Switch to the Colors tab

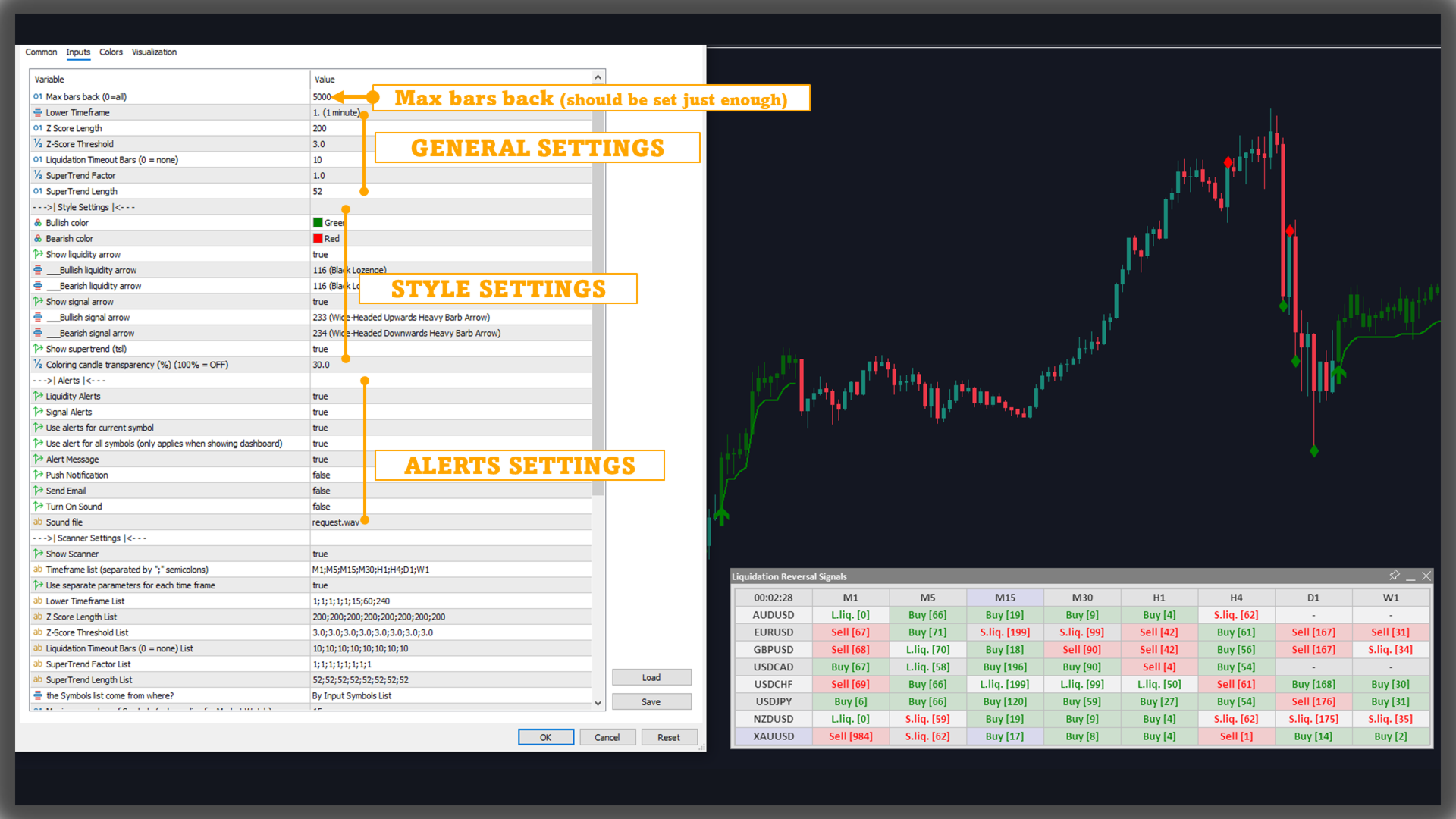tap(111, 52)
